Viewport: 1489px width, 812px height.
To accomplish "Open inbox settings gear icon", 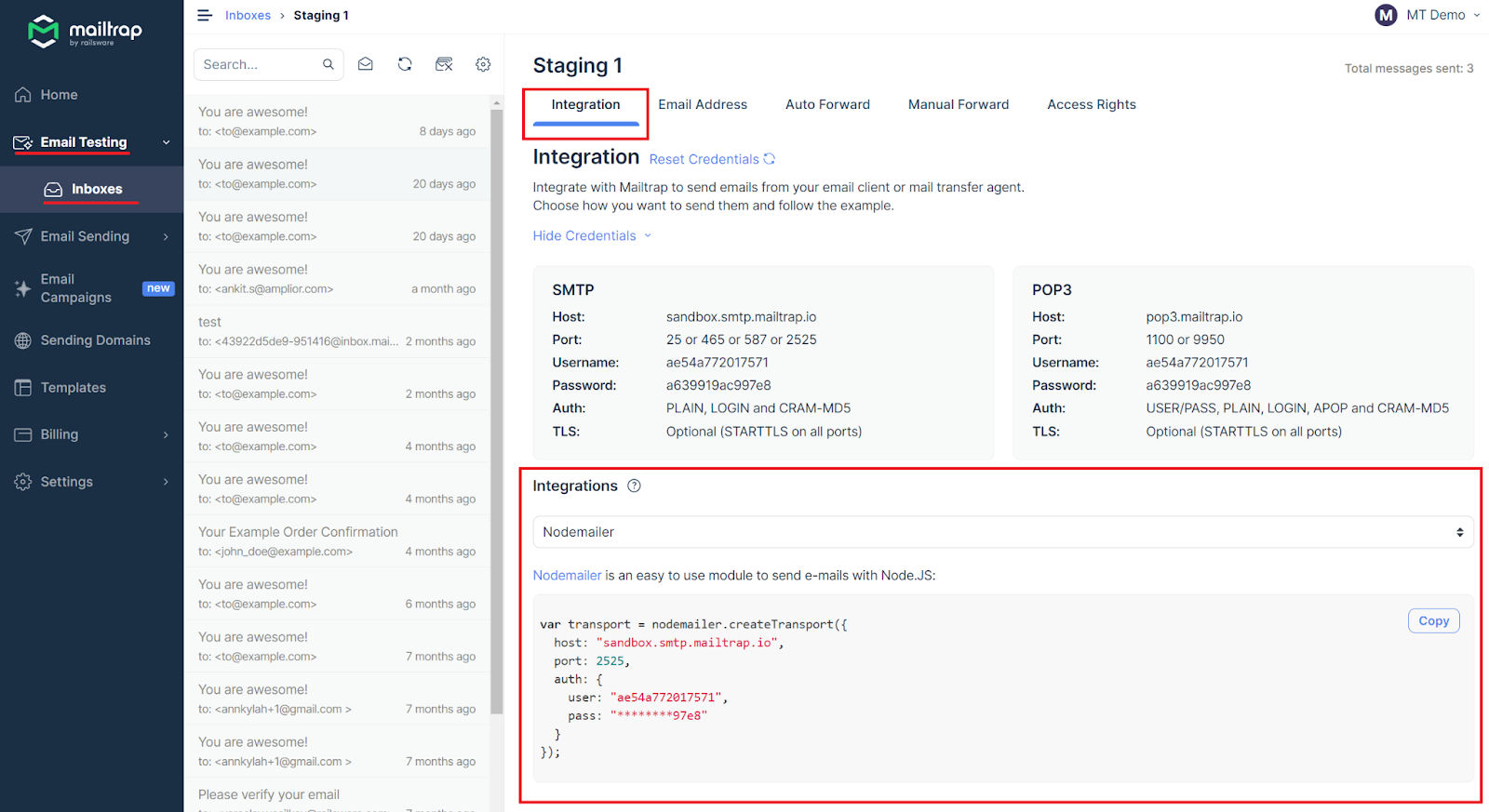I will tap(483, 64).
